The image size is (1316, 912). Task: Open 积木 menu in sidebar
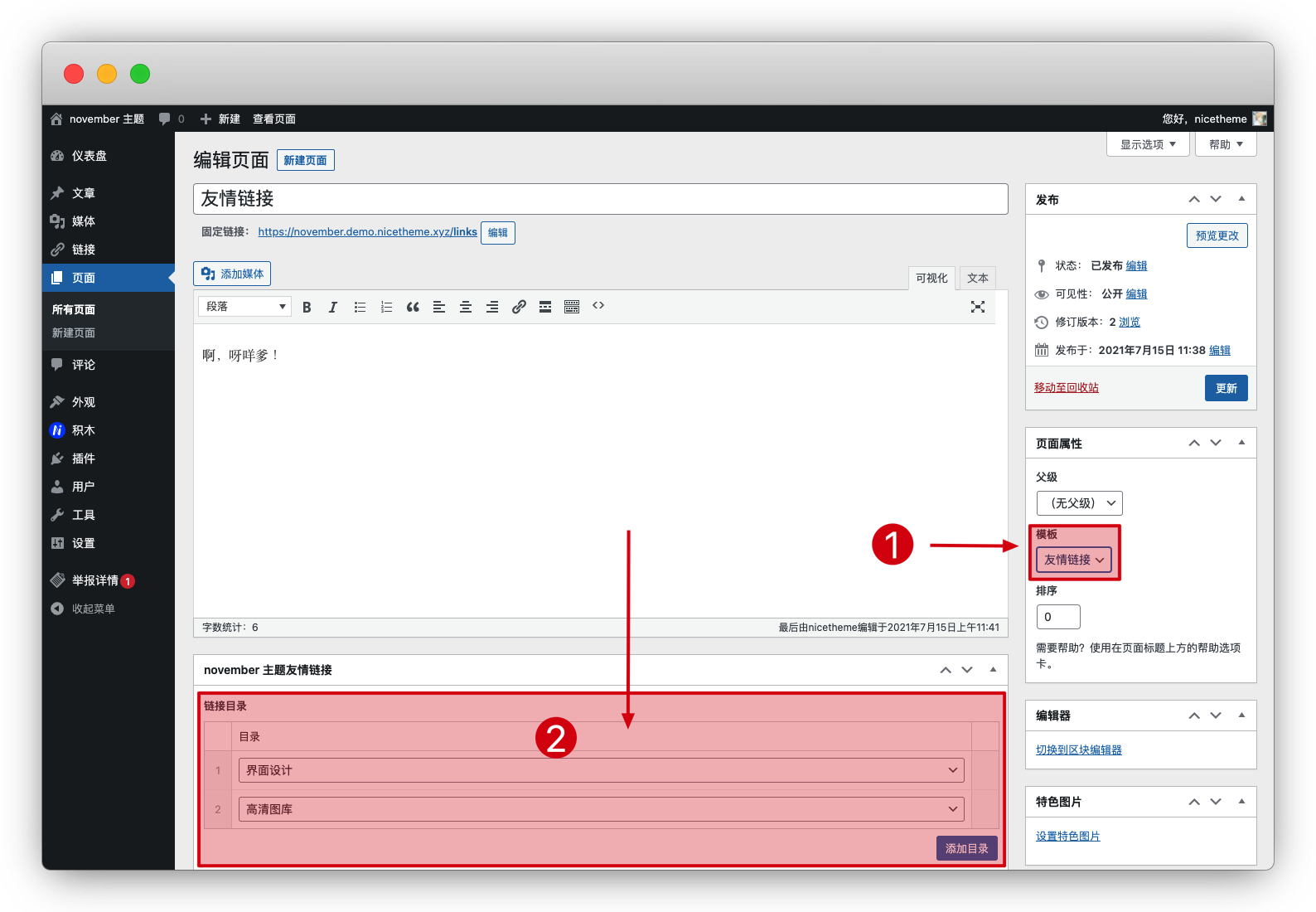tap(109, 430)
